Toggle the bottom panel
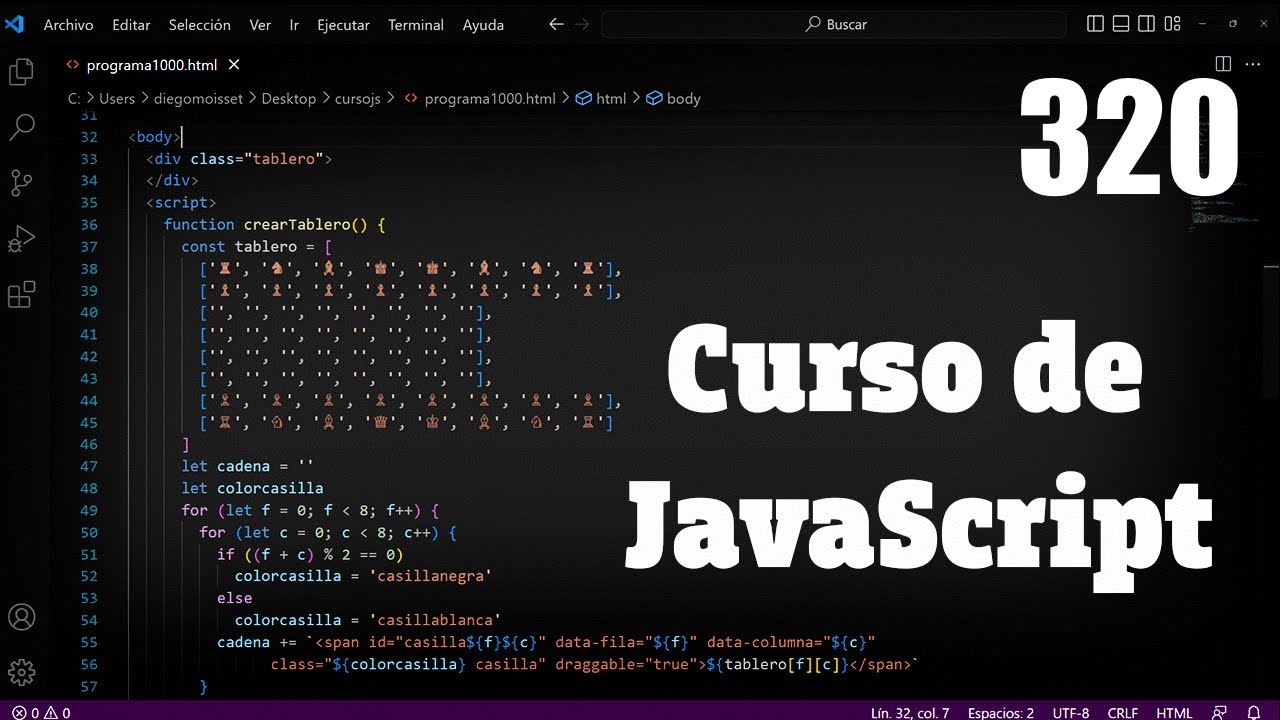This screenshot has height=720, width=1280. pyautogui.click(x=1122, y=24)
